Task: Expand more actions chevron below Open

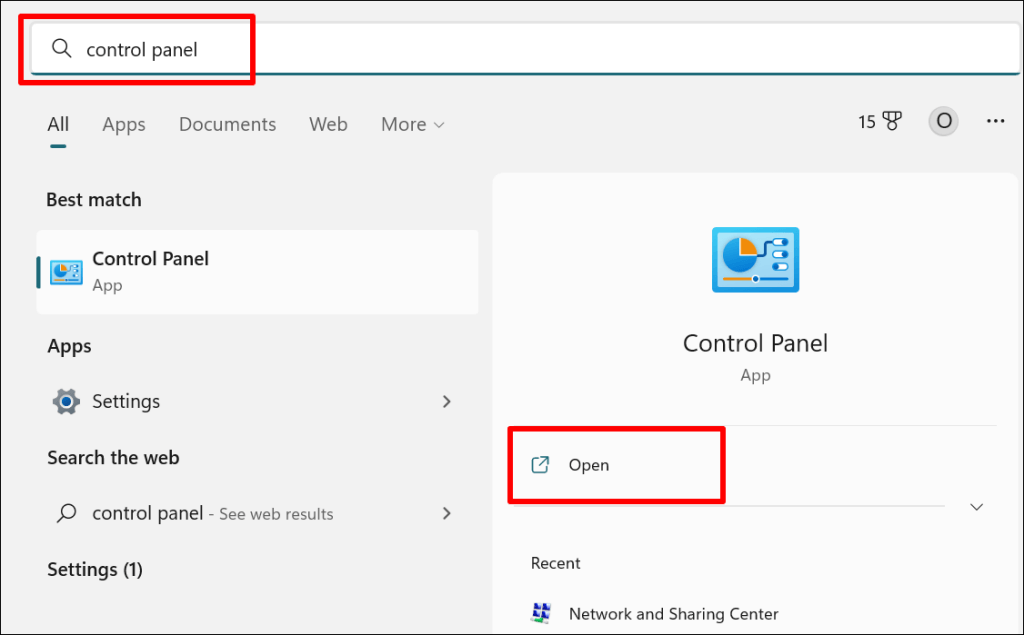Action: coord(977,507)
